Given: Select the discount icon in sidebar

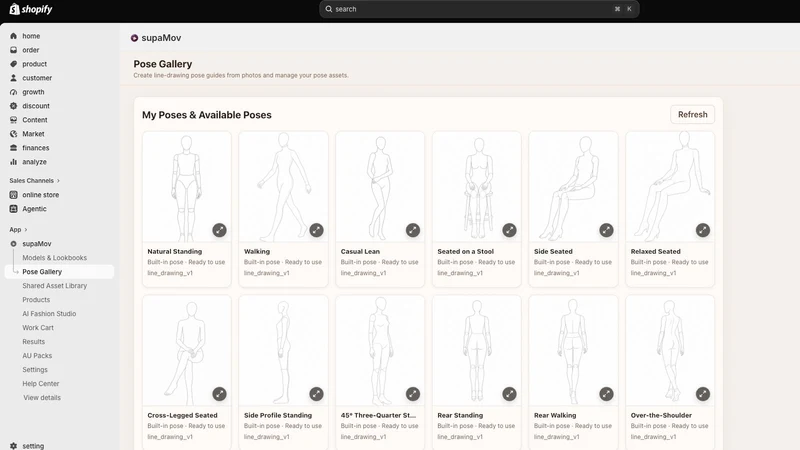Looking at the screenshot, I should tap(13, 106).
